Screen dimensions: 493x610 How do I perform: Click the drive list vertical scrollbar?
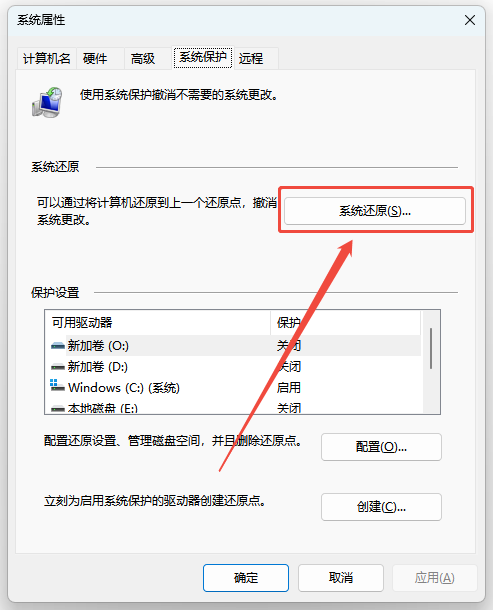431,362
